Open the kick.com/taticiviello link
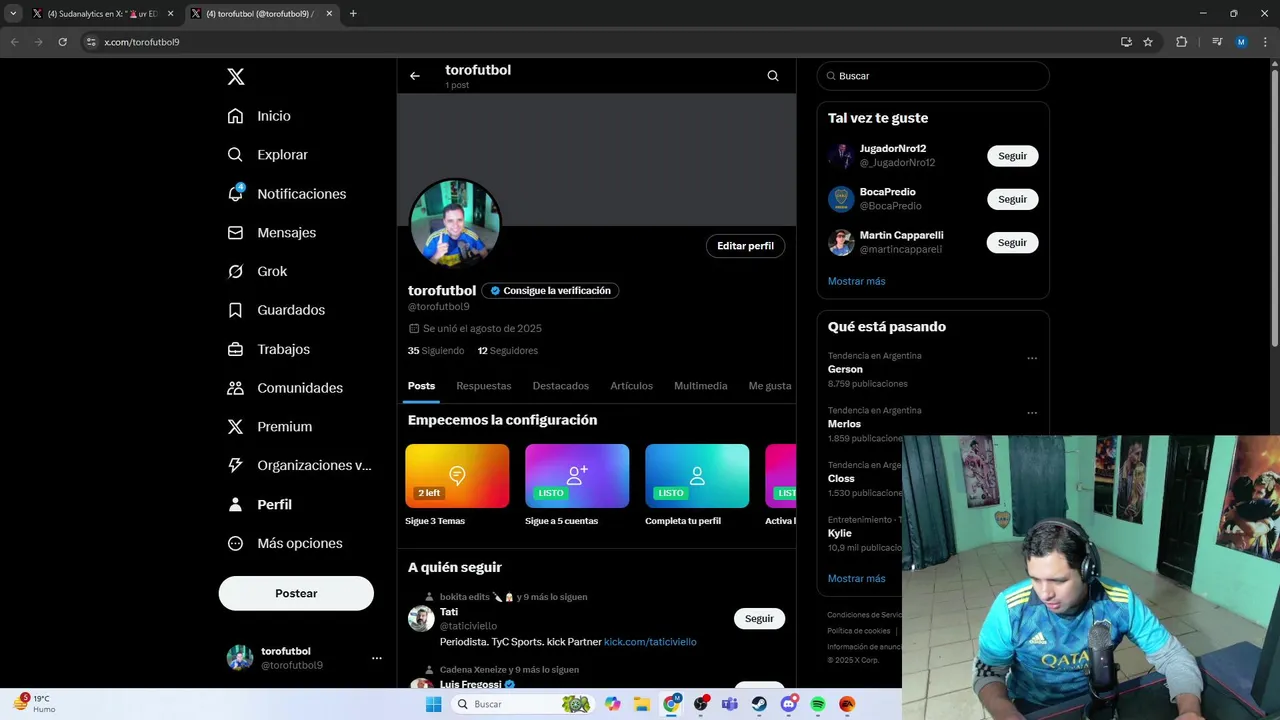The height and width of the screenshot is (720, 1280). (x=650, y=642)
